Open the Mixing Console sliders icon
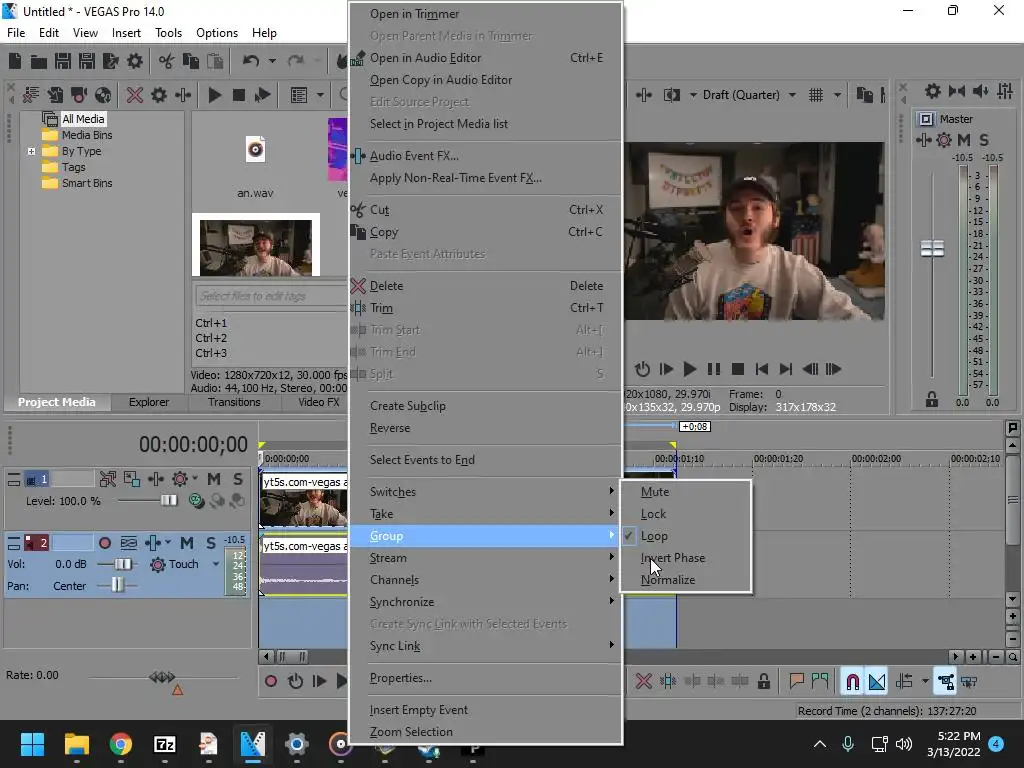The width and height of the screenshot is (1024, 768). [1005, 91]
